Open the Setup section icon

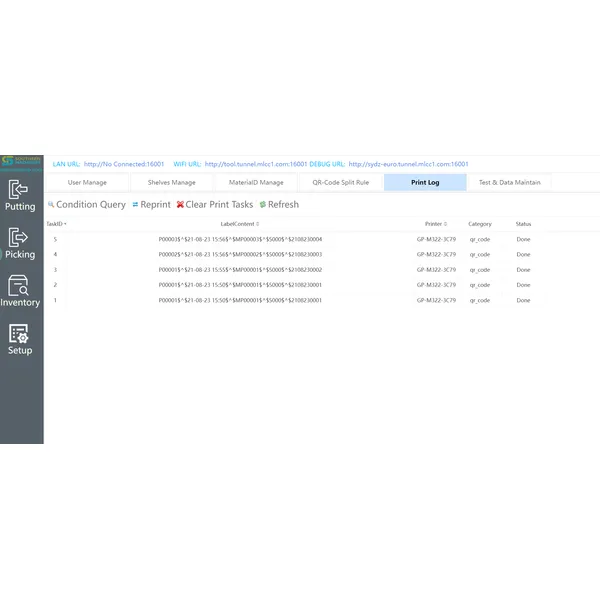(18, 334)
